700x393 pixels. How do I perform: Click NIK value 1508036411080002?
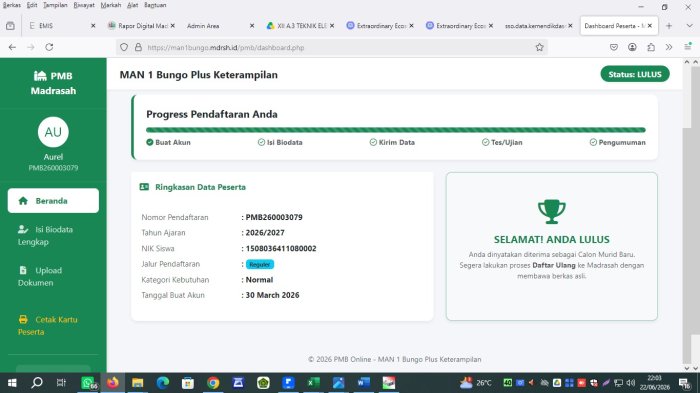coord(281,248)
